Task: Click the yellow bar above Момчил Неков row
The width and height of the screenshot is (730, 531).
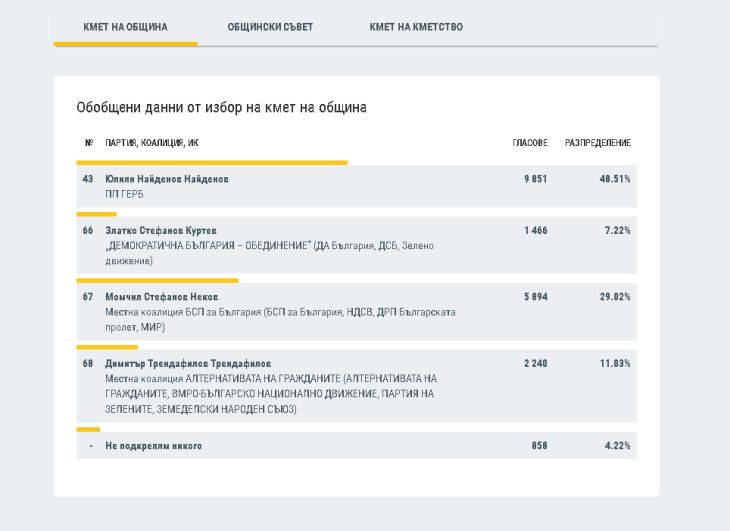Action: 157,281
